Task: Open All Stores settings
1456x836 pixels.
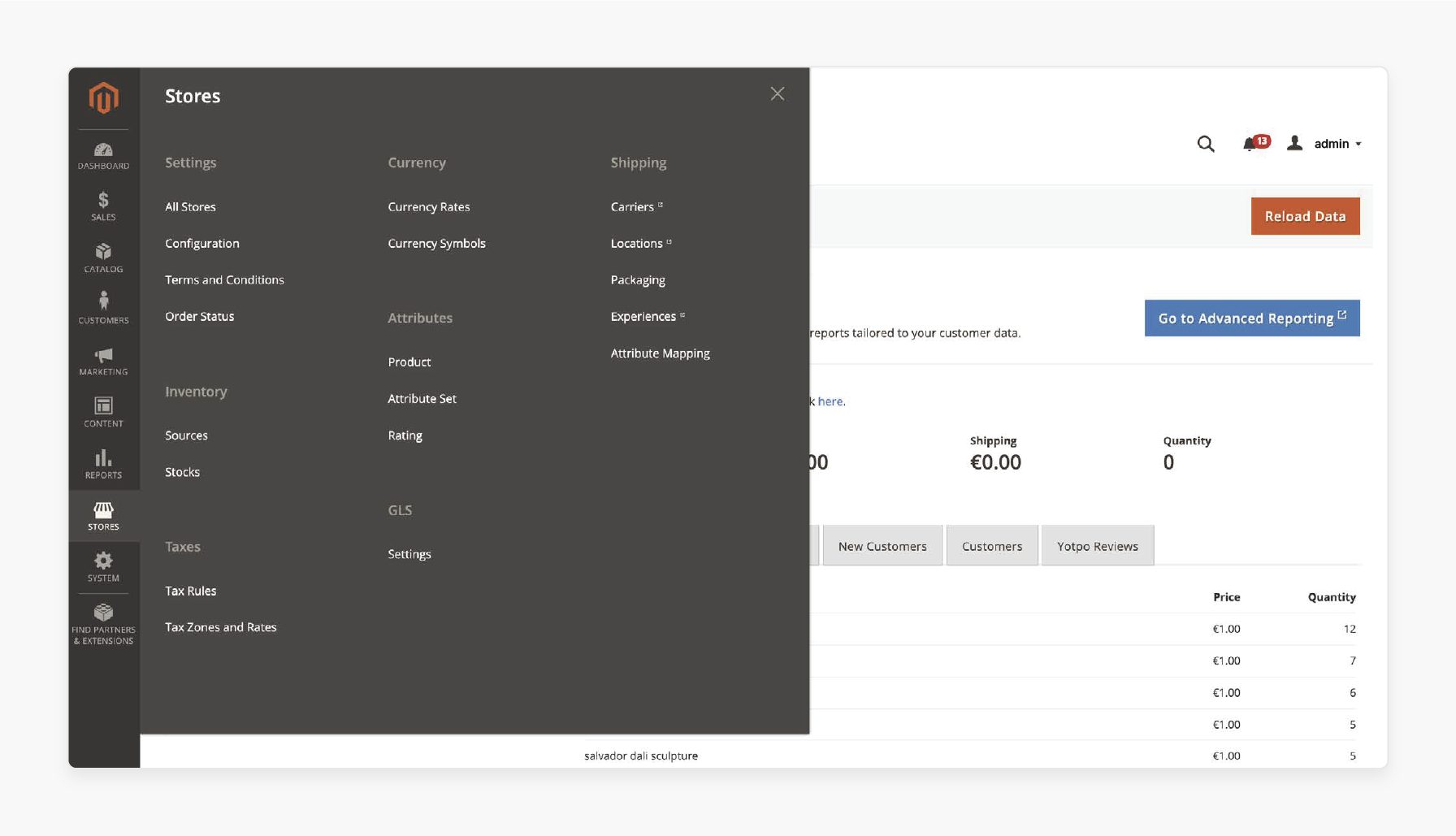Action: (190, 206)
